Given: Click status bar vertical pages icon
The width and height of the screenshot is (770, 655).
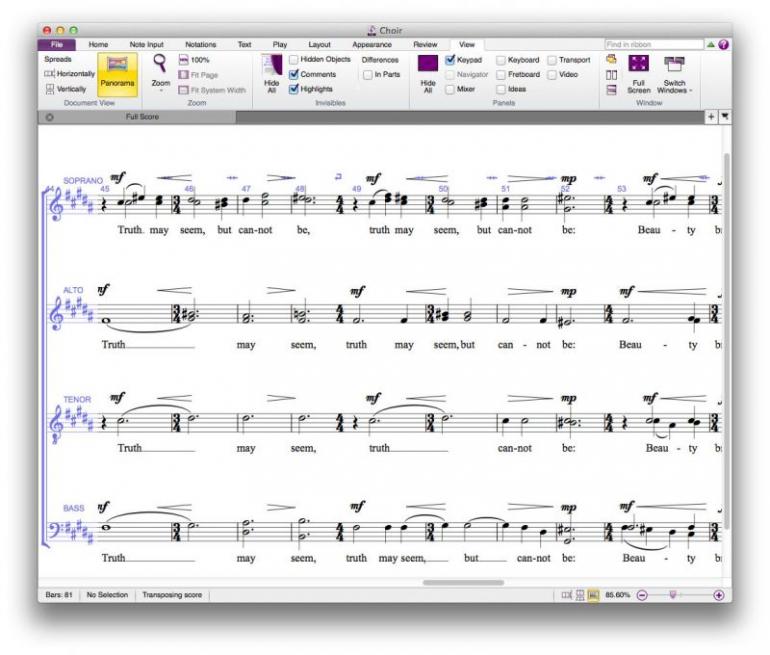Looking at the screenshot, I should tap(580, 595).
